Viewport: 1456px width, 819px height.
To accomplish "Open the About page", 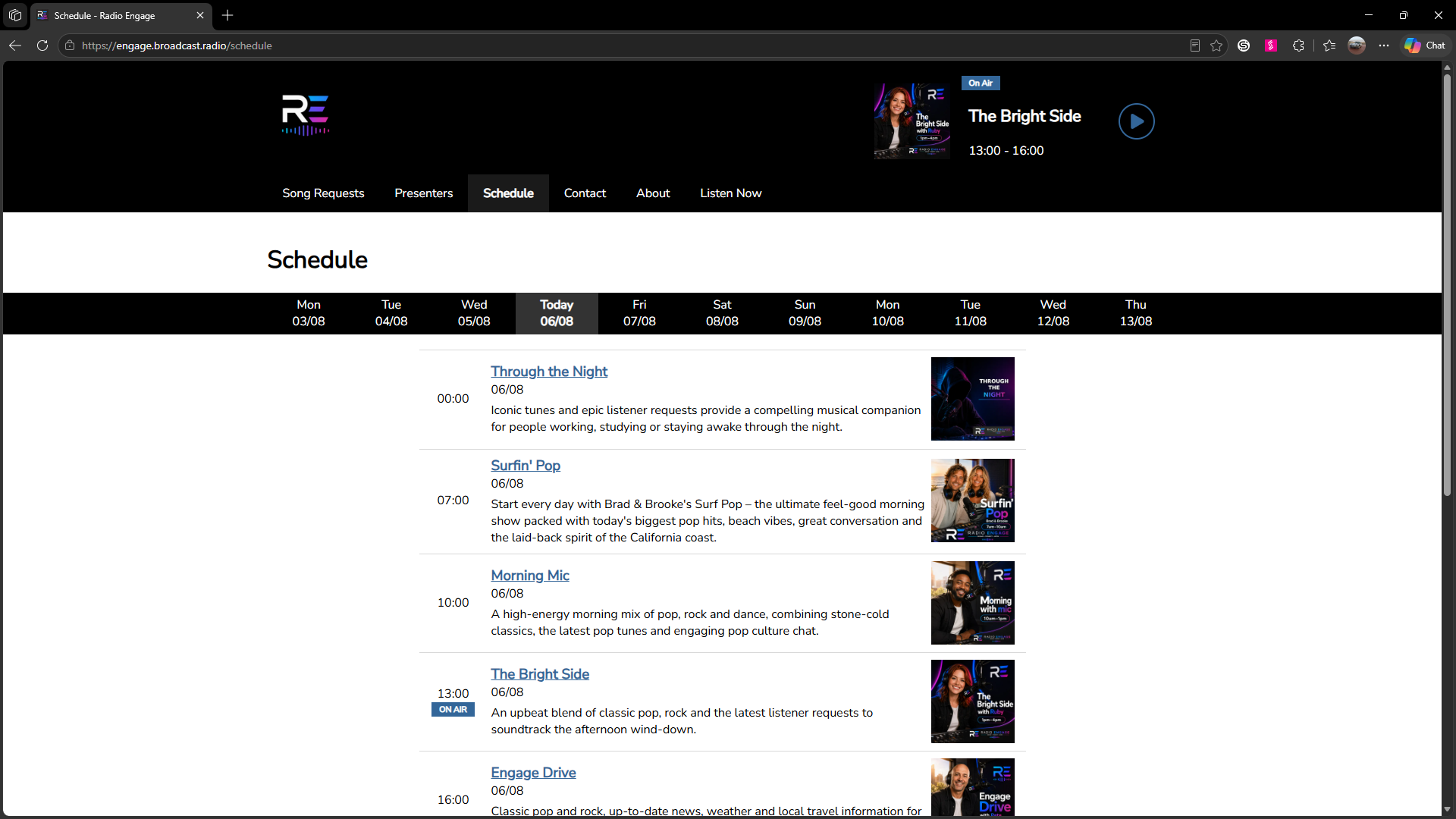I will tap(653, 193).
